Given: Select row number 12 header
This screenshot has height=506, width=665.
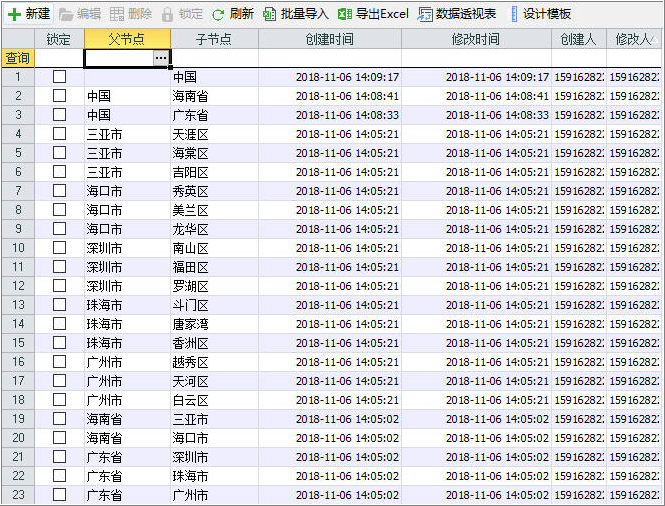Looking at the screenshot, I should pyautogui.click(x=18, y=285).
